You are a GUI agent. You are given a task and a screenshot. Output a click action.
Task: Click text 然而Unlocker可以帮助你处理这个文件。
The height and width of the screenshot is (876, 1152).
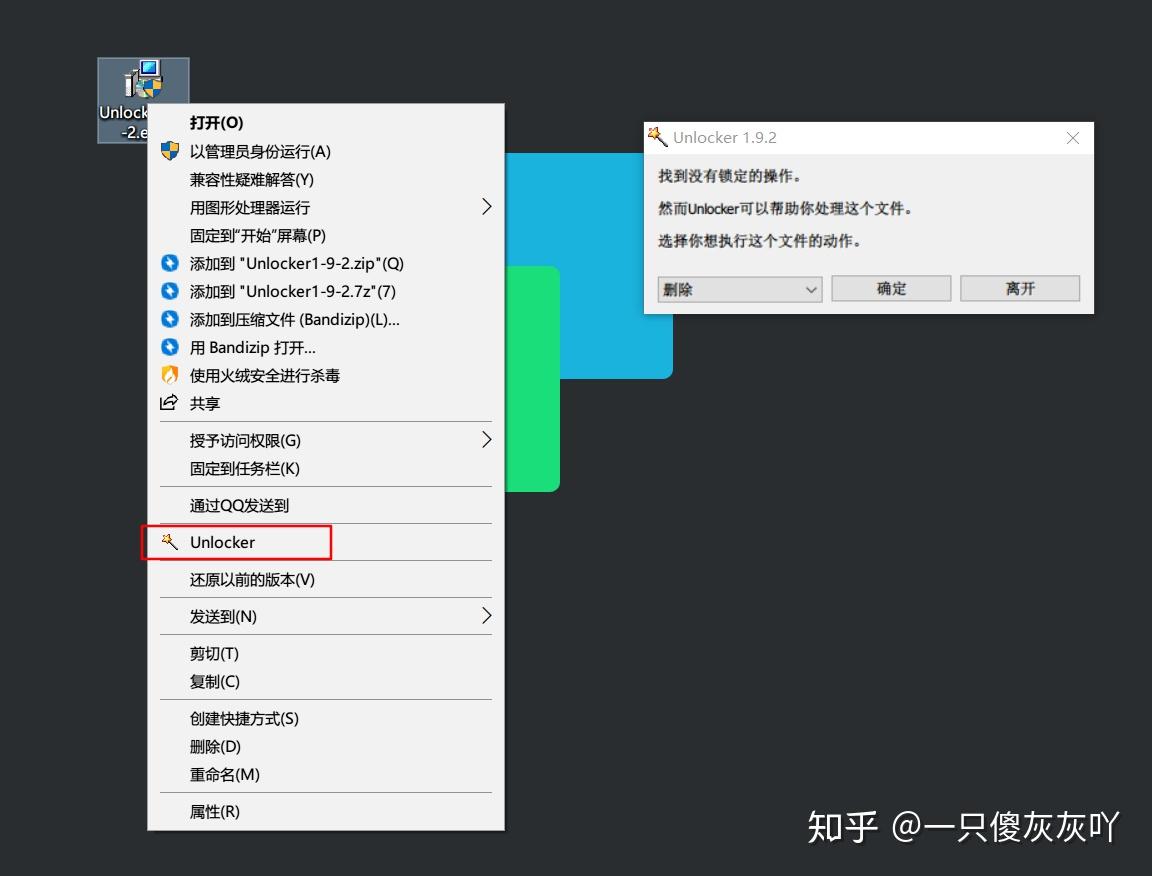tap(785, 208)
